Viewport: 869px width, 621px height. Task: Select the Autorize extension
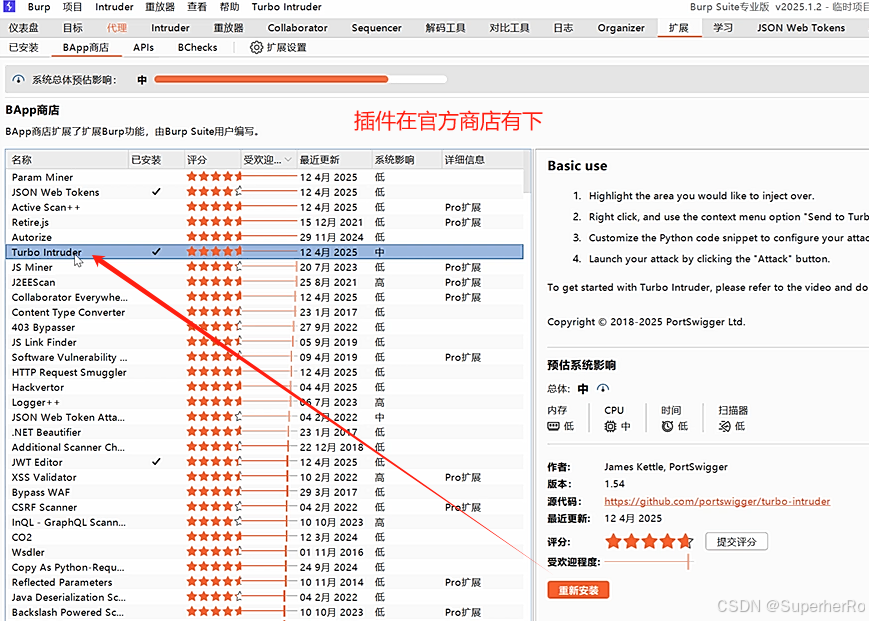pyautogui.click(x=264, y=237)
